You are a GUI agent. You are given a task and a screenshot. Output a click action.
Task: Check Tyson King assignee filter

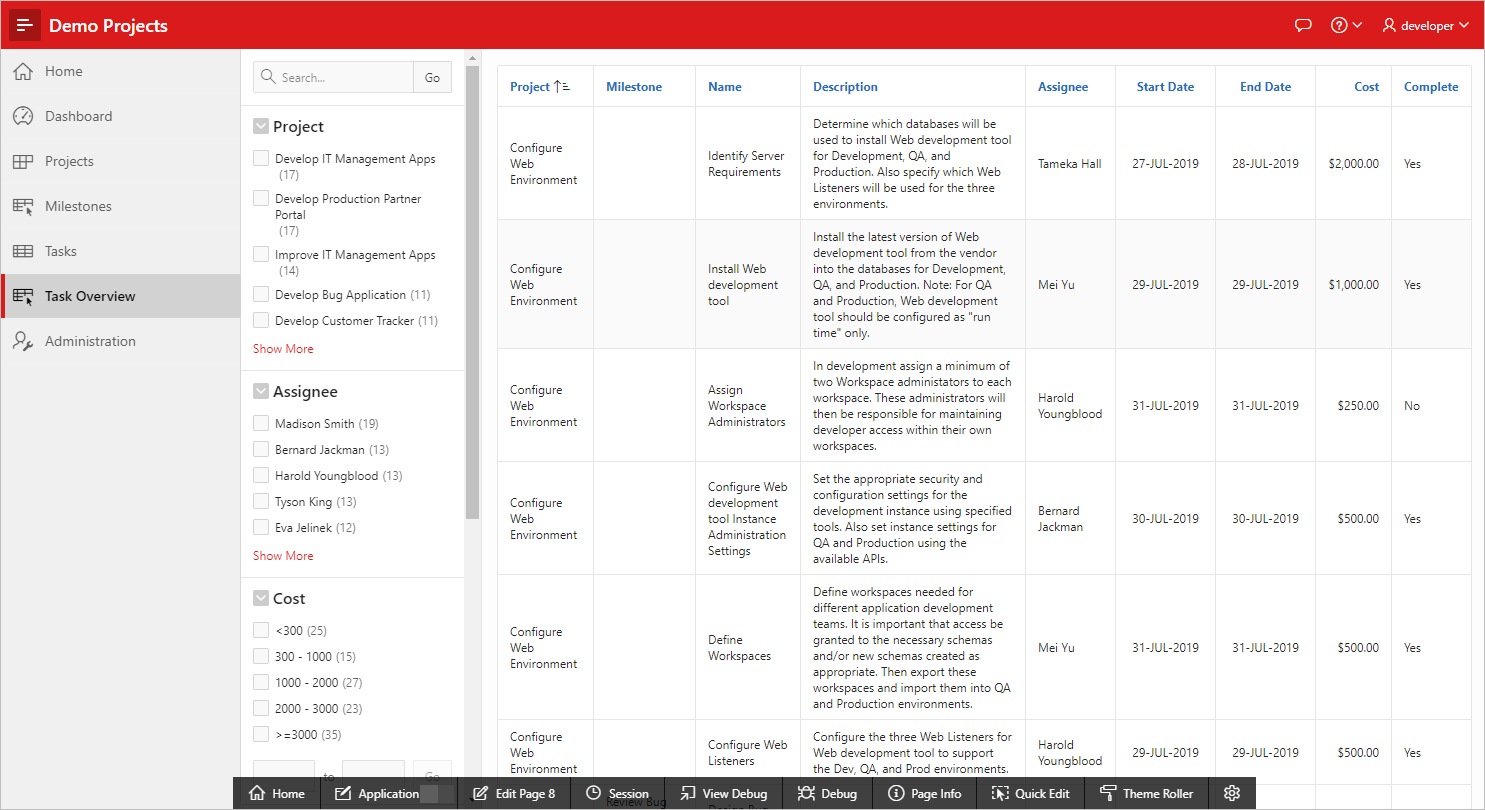coord(261,501)
